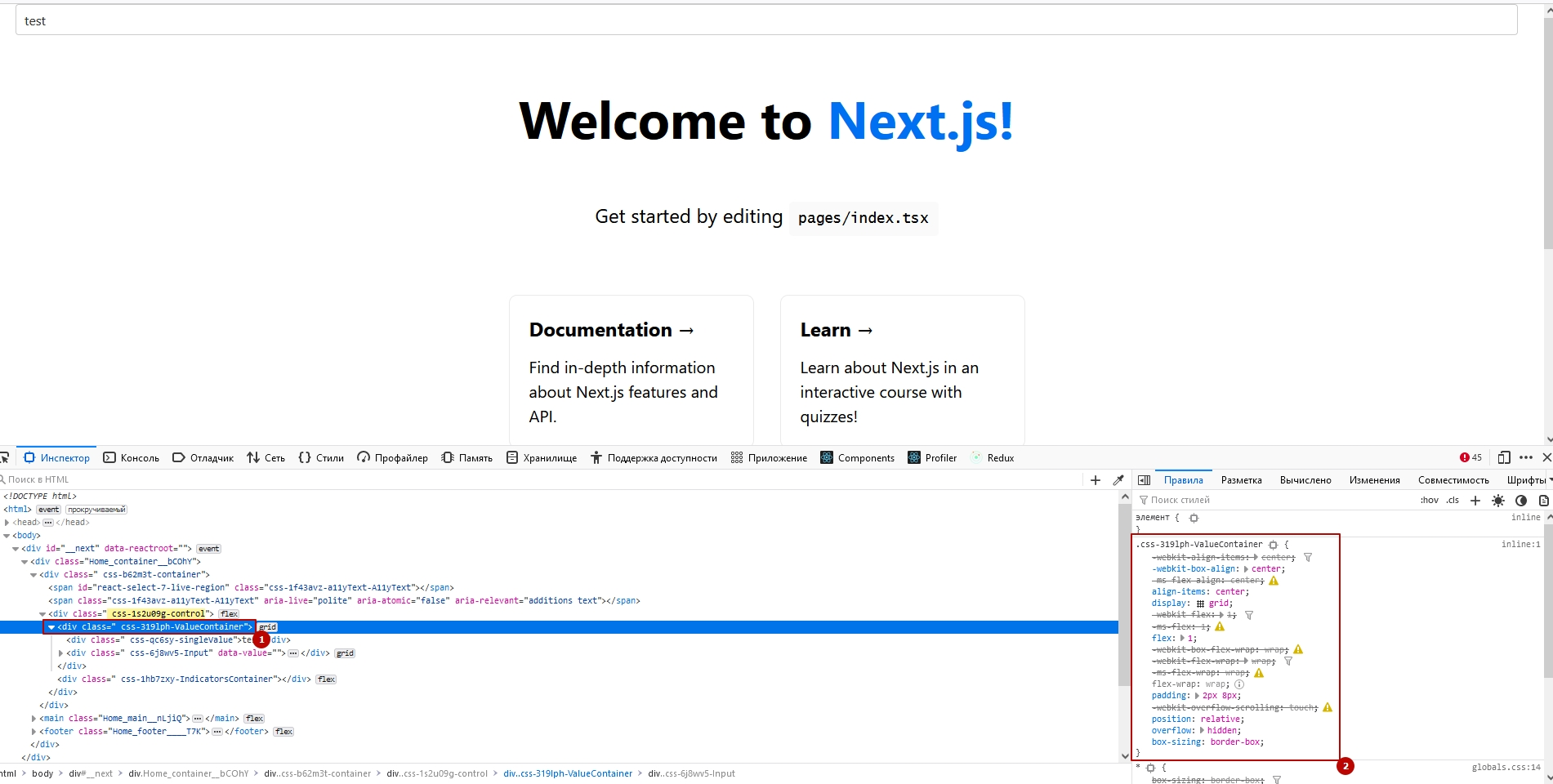Open Responsive Design Mode
Viewport: 1553px width, 784px height.
tap(1504, 457)
